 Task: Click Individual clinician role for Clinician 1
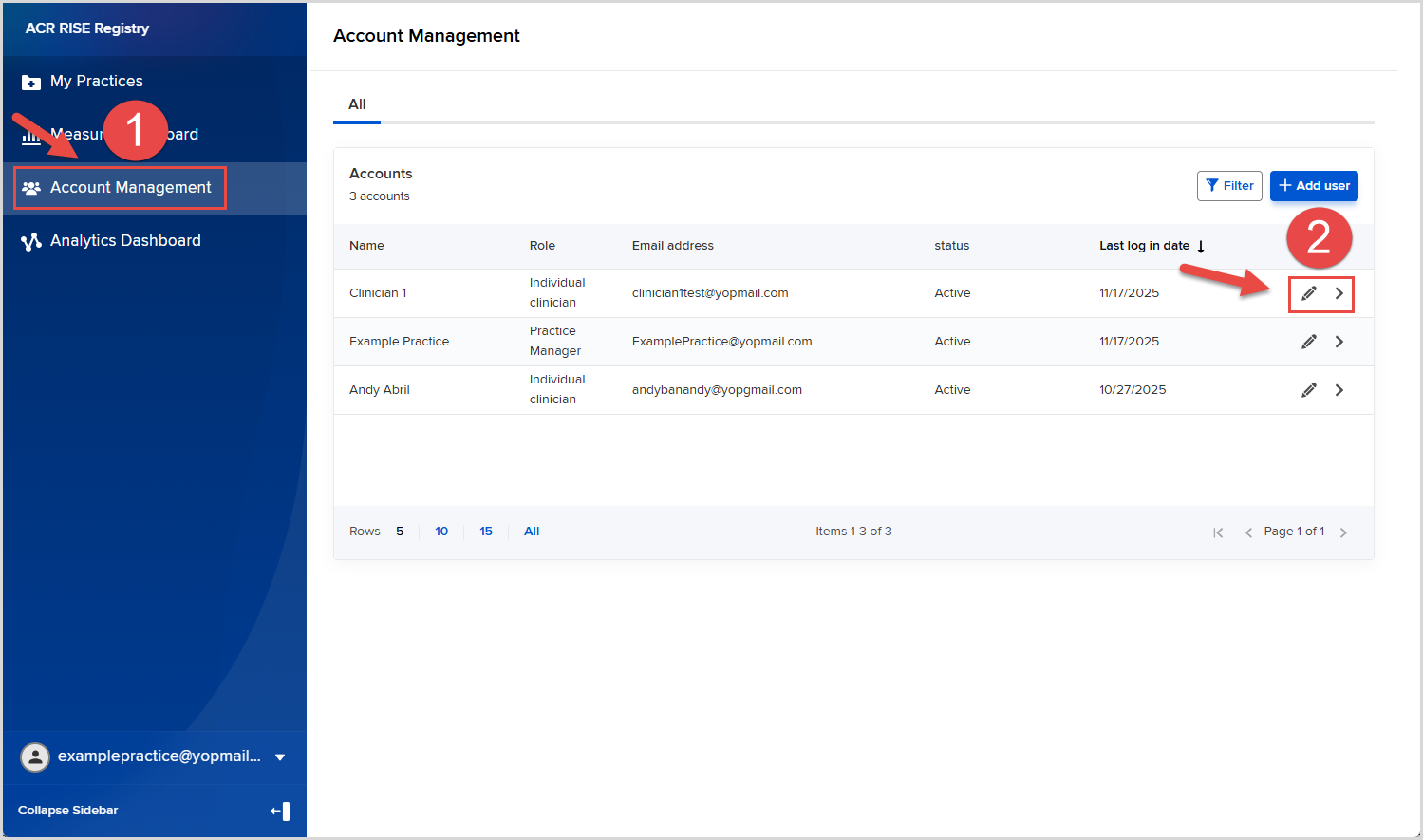click(x=557, y=293)
